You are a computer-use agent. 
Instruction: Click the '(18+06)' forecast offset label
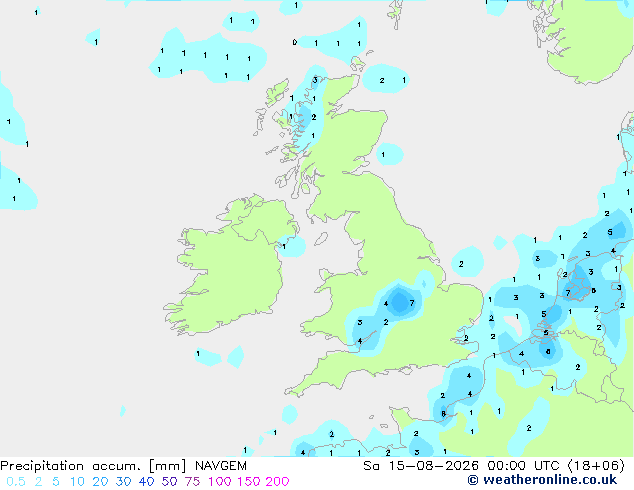tap(596, 466)
